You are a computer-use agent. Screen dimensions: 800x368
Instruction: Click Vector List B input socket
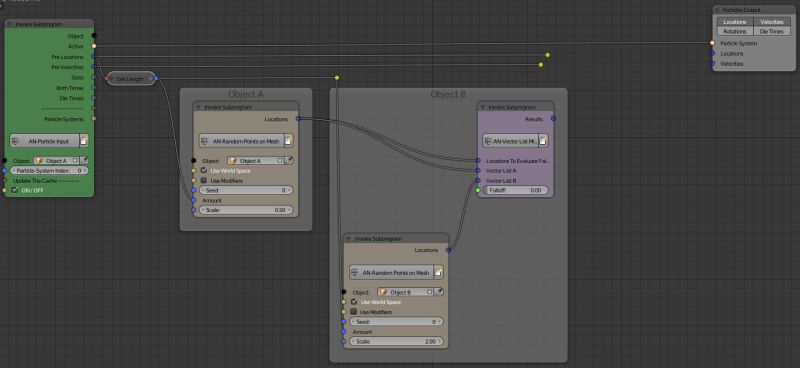coord(478,180)
